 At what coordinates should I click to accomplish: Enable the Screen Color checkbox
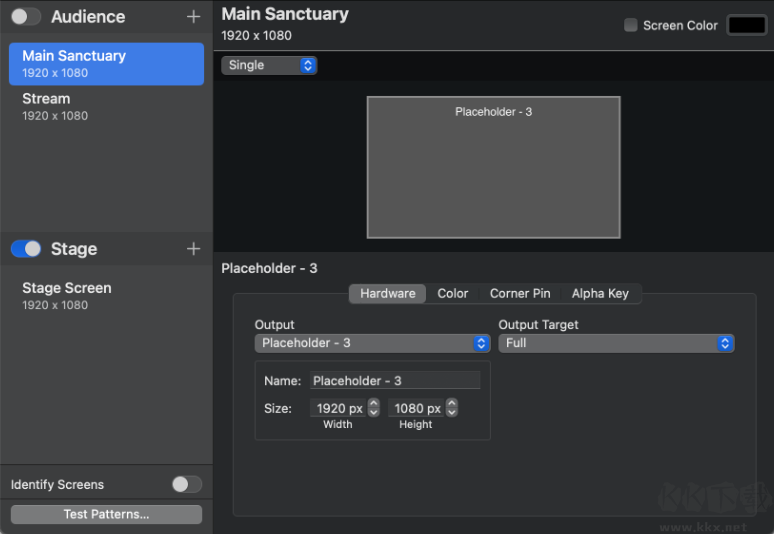coord(631,25)
